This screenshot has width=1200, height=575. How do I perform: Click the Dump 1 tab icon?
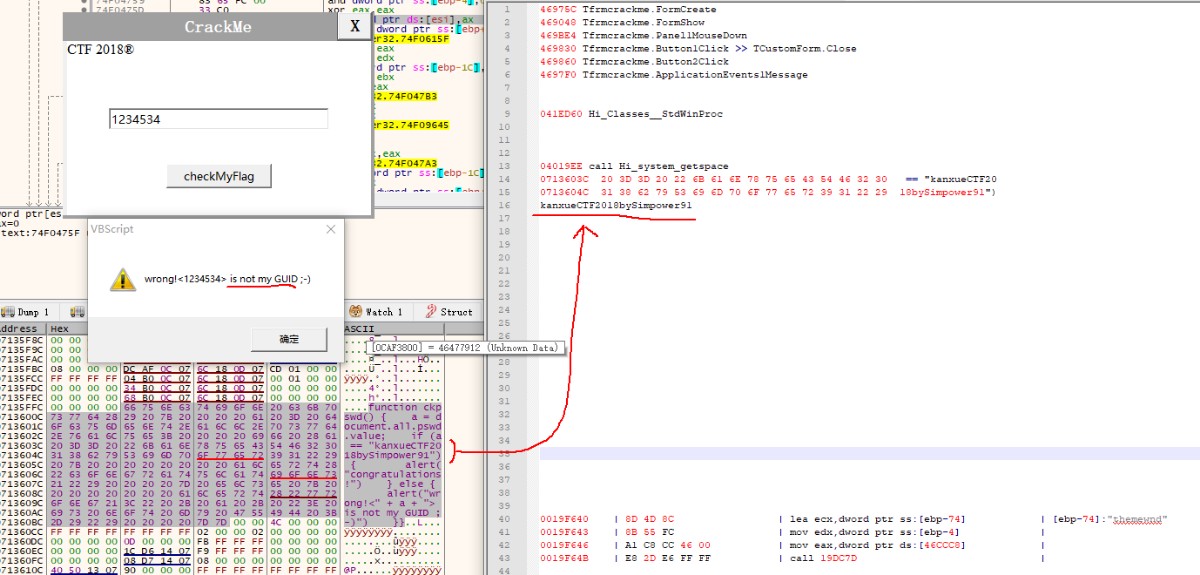(8, 311)
